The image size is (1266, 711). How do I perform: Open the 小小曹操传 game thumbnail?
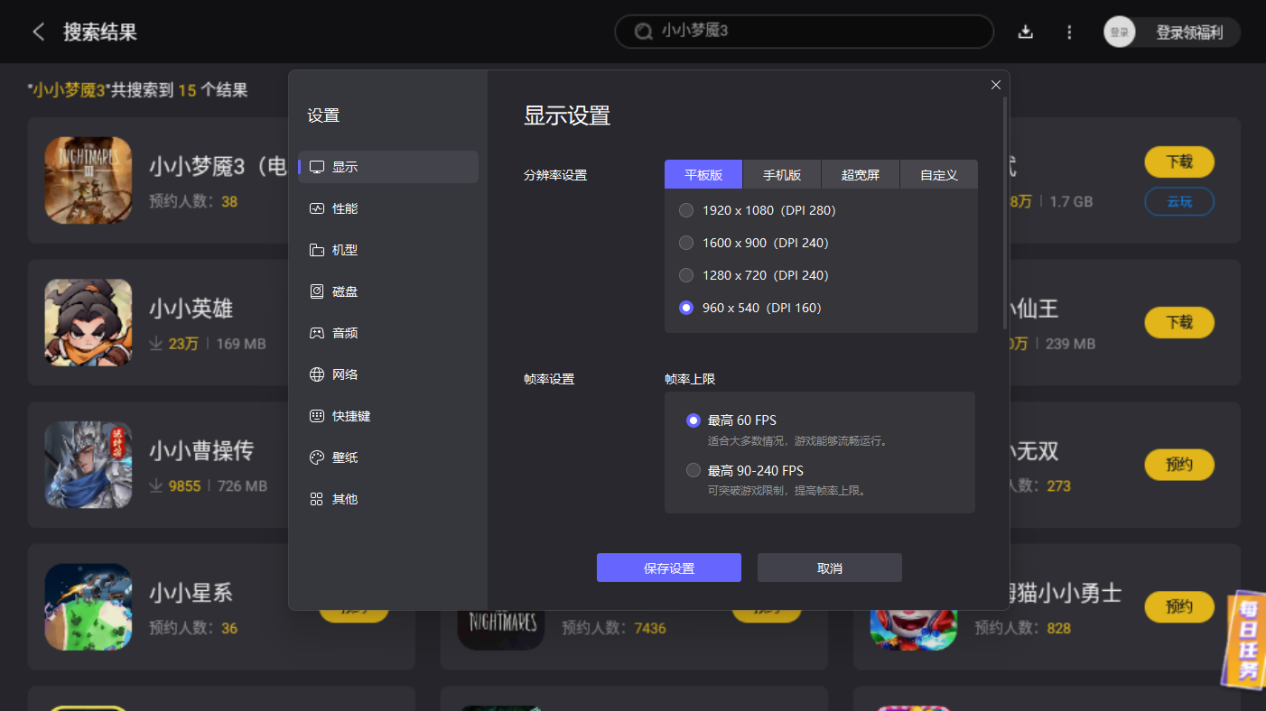click(x=88, y=465)
